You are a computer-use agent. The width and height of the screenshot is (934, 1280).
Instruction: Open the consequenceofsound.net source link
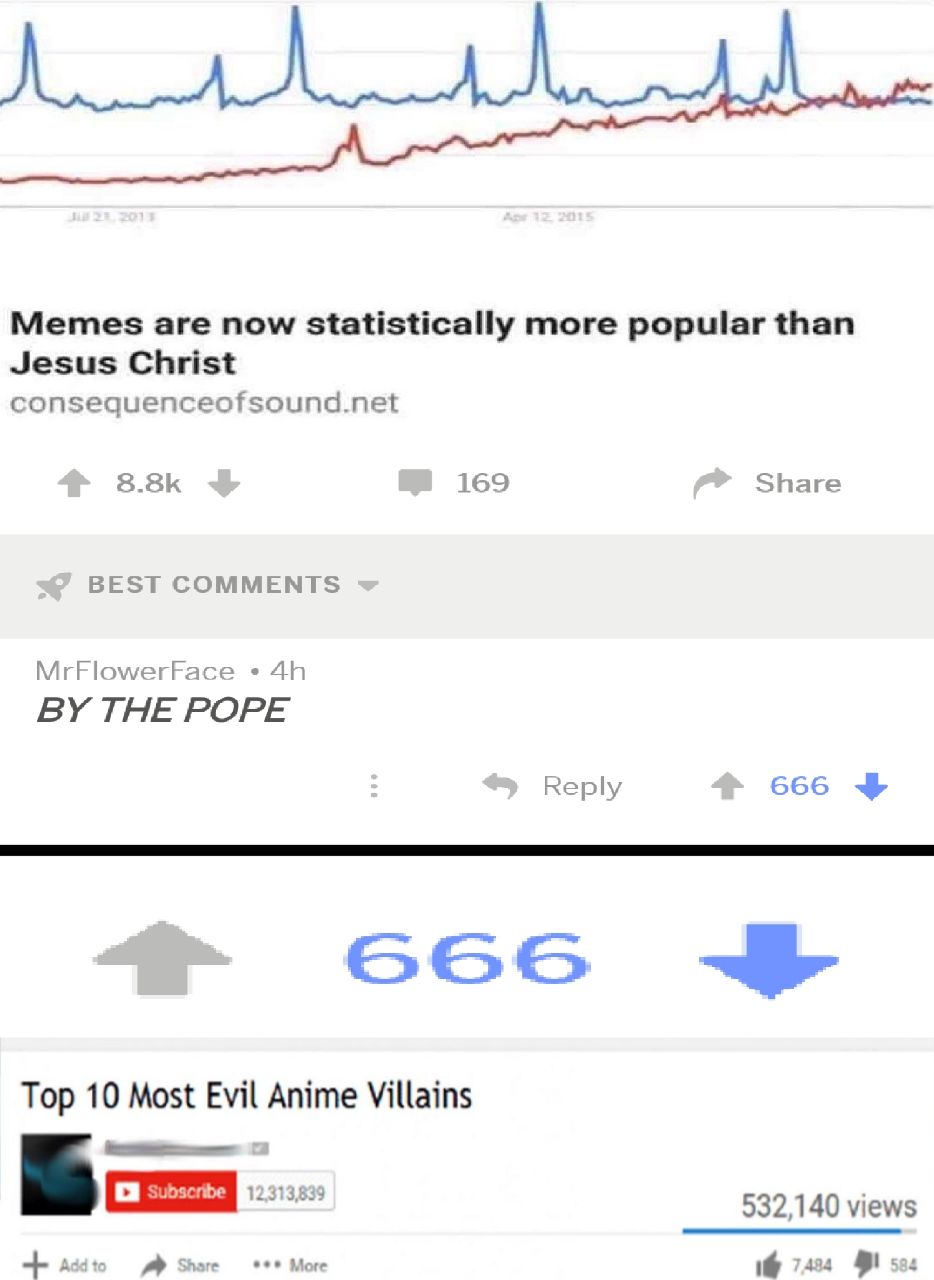(204, 403)
